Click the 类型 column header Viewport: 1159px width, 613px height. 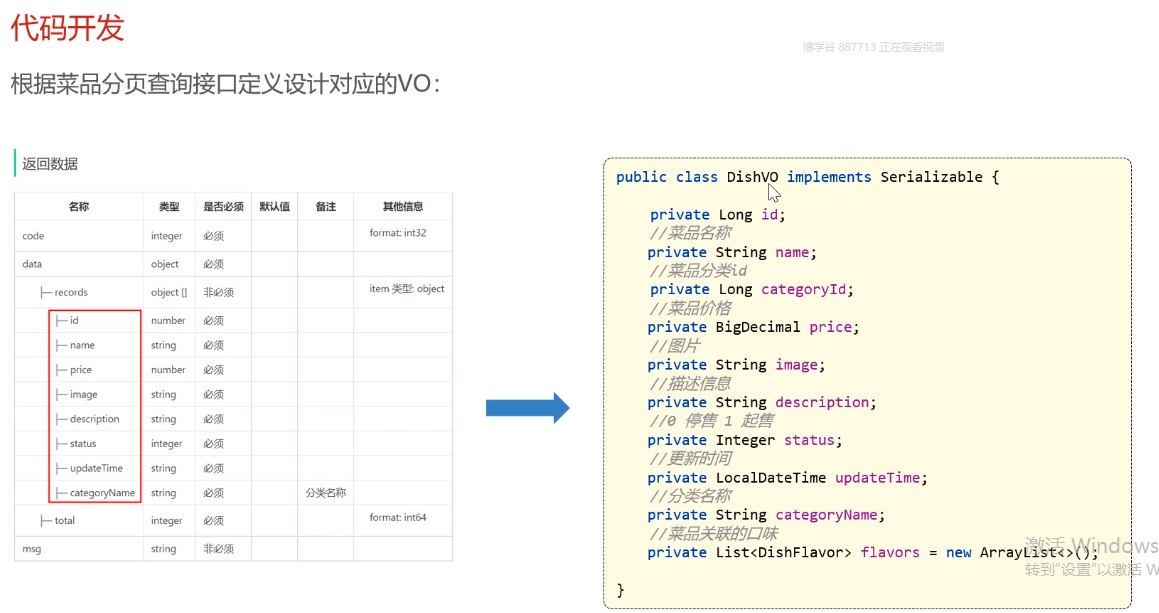169,207
